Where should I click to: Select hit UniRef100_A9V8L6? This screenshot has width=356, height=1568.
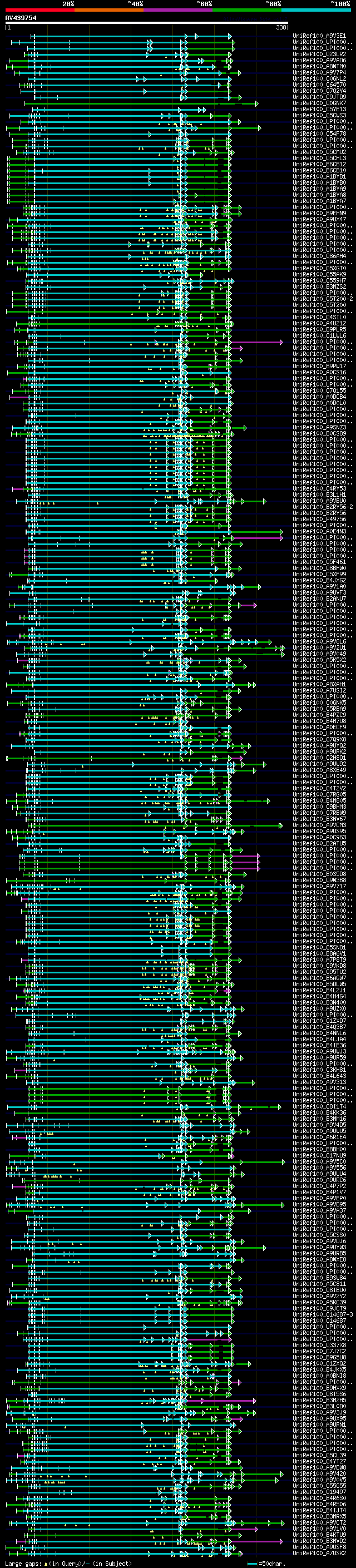point(319,641)
